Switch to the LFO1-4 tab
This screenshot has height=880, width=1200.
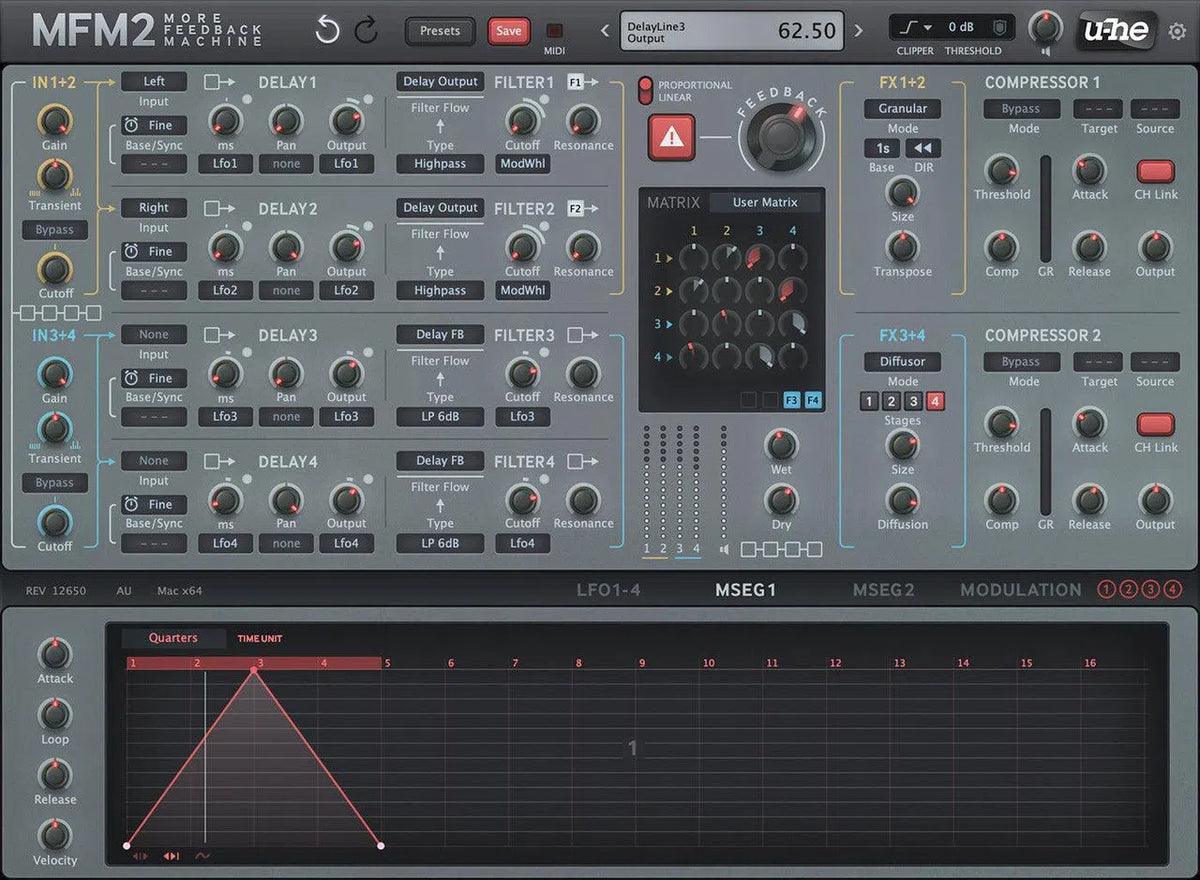(x=608, y=590)
